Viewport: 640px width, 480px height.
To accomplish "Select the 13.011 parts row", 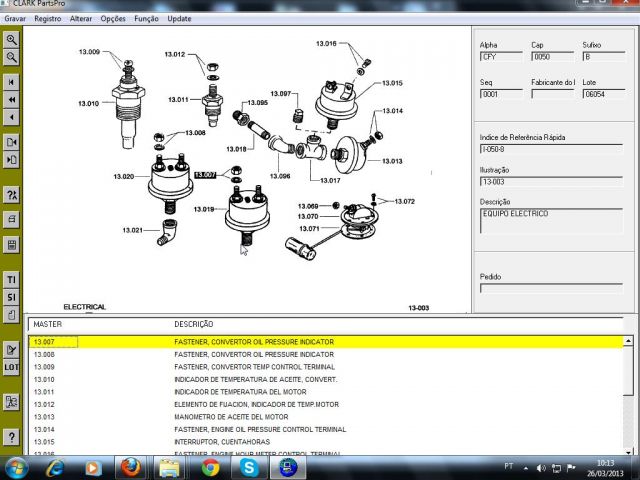I will coord(325,392).
